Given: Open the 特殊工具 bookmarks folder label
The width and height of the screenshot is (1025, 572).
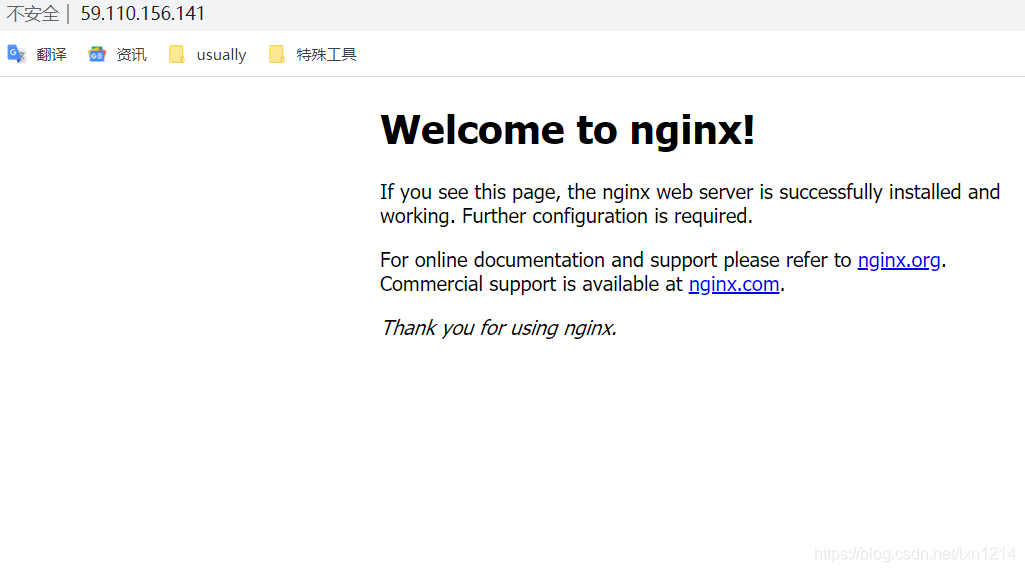Looking at the screenshot, I should click(x=326, y=54).
